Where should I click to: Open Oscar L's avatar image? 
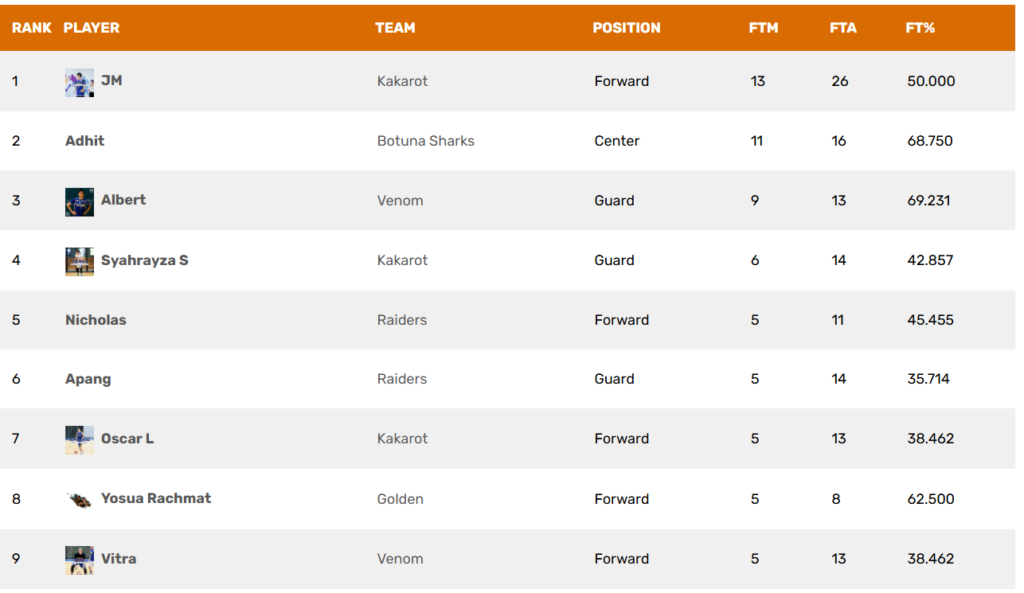[x=79, y=440]
